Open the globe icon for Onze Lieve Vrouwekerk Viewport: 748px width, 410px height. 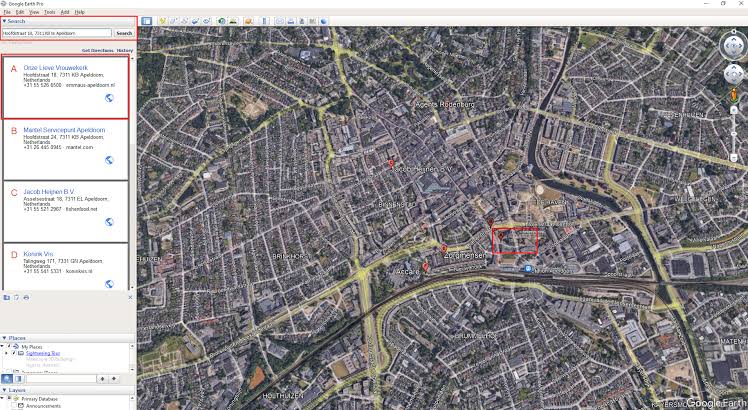pos(109,98)
